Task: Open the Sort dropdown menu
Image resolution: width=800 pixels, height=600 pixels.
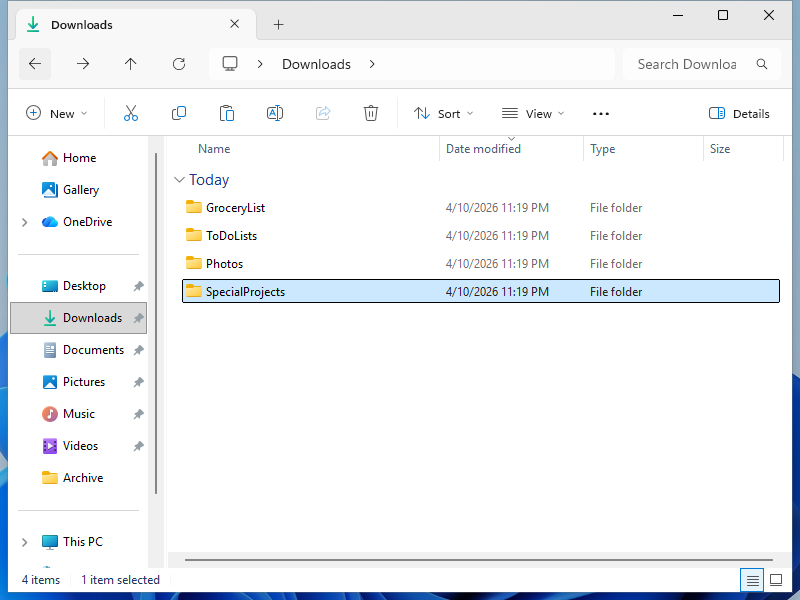Action: click(x=443, y=113)
